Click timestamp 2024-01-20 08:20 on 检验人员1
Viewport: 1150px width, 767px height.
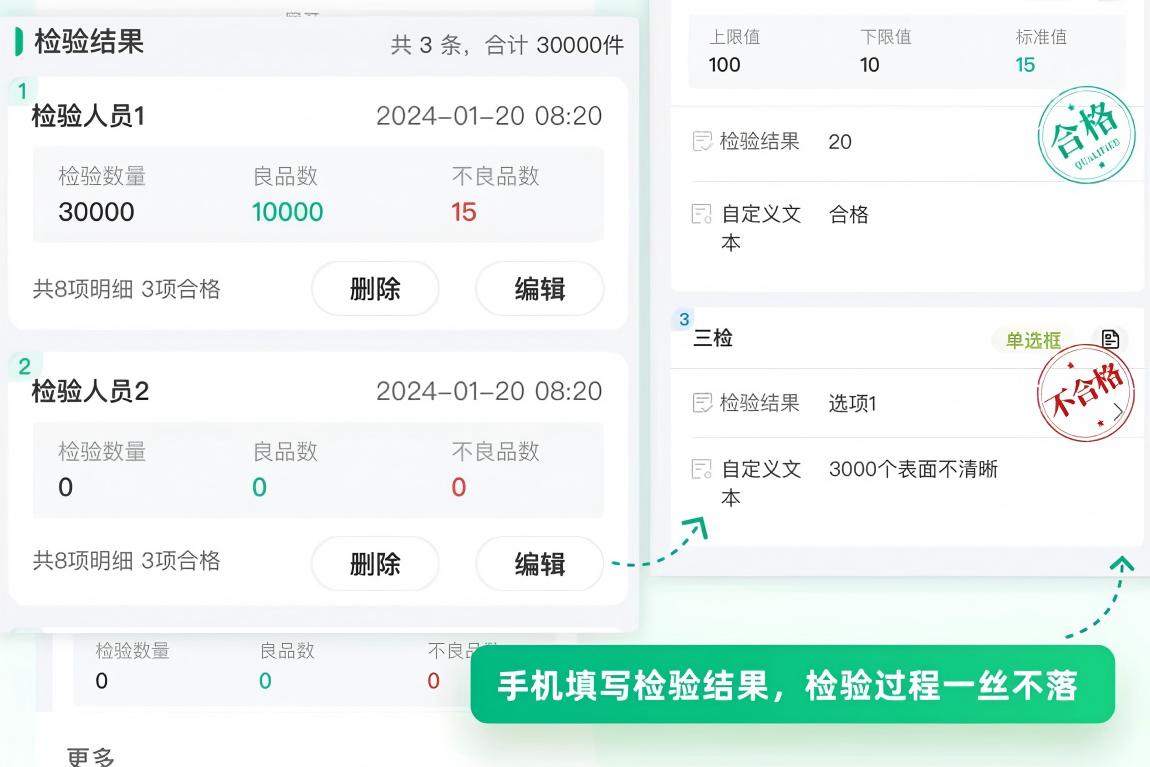tap(489, 116)
